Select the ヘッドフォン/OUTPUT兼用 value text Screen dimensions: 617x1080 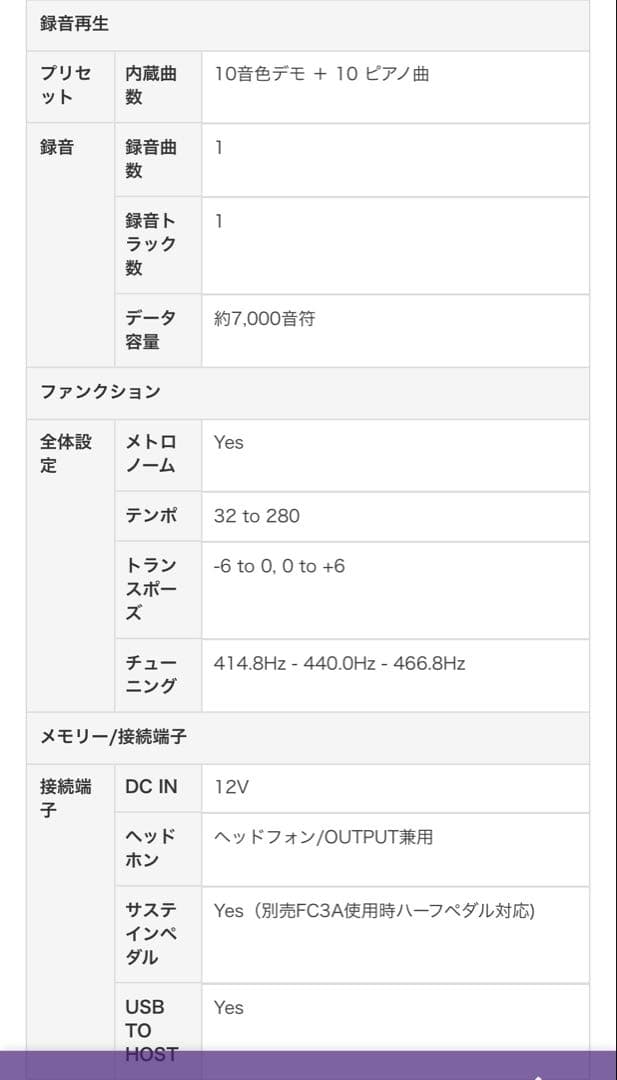click(x=323, y=837)
